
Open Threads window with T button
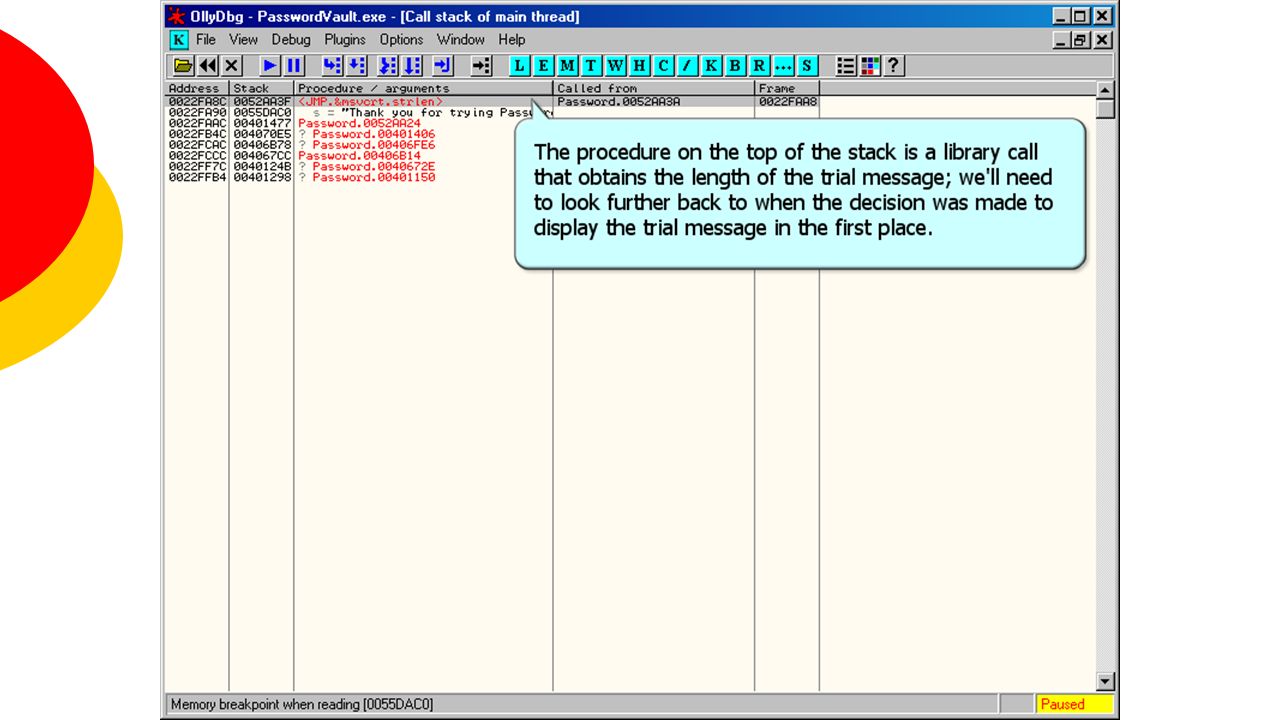point(592,66)
